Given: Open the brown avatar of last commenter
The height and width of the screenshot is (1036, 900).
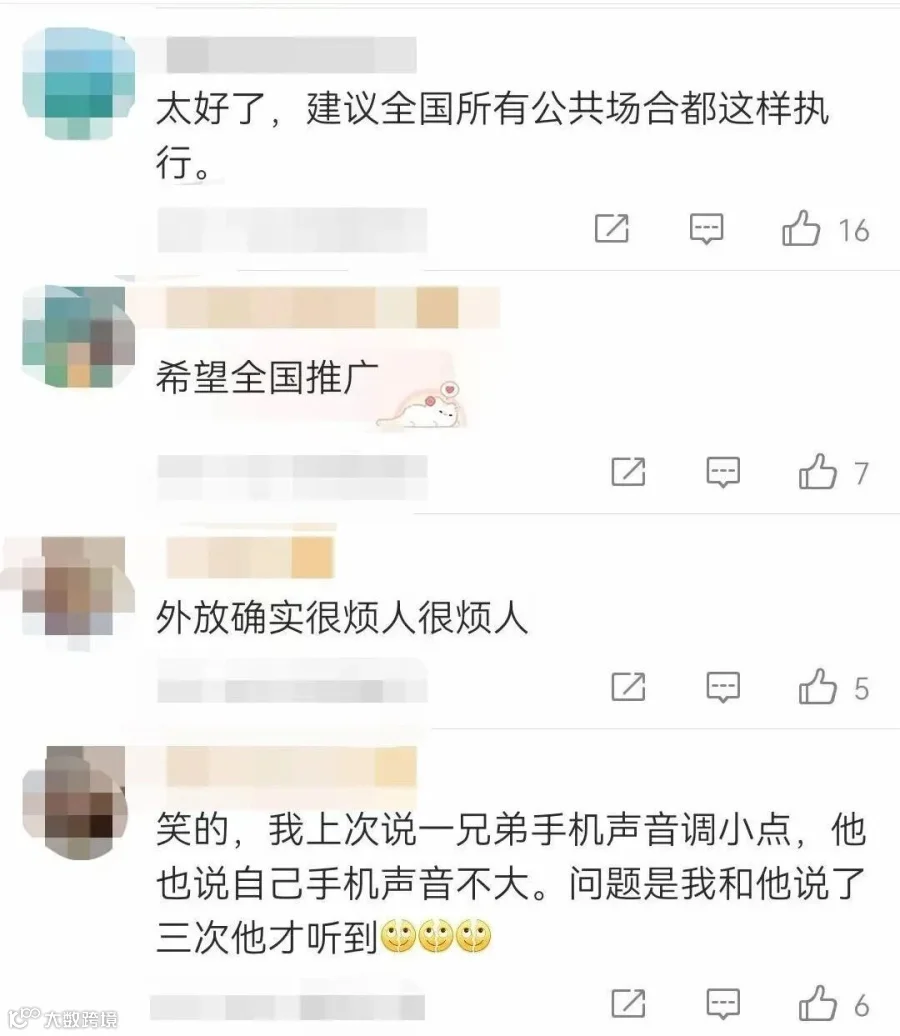Looking at the screenshot, I should [75, 802].
